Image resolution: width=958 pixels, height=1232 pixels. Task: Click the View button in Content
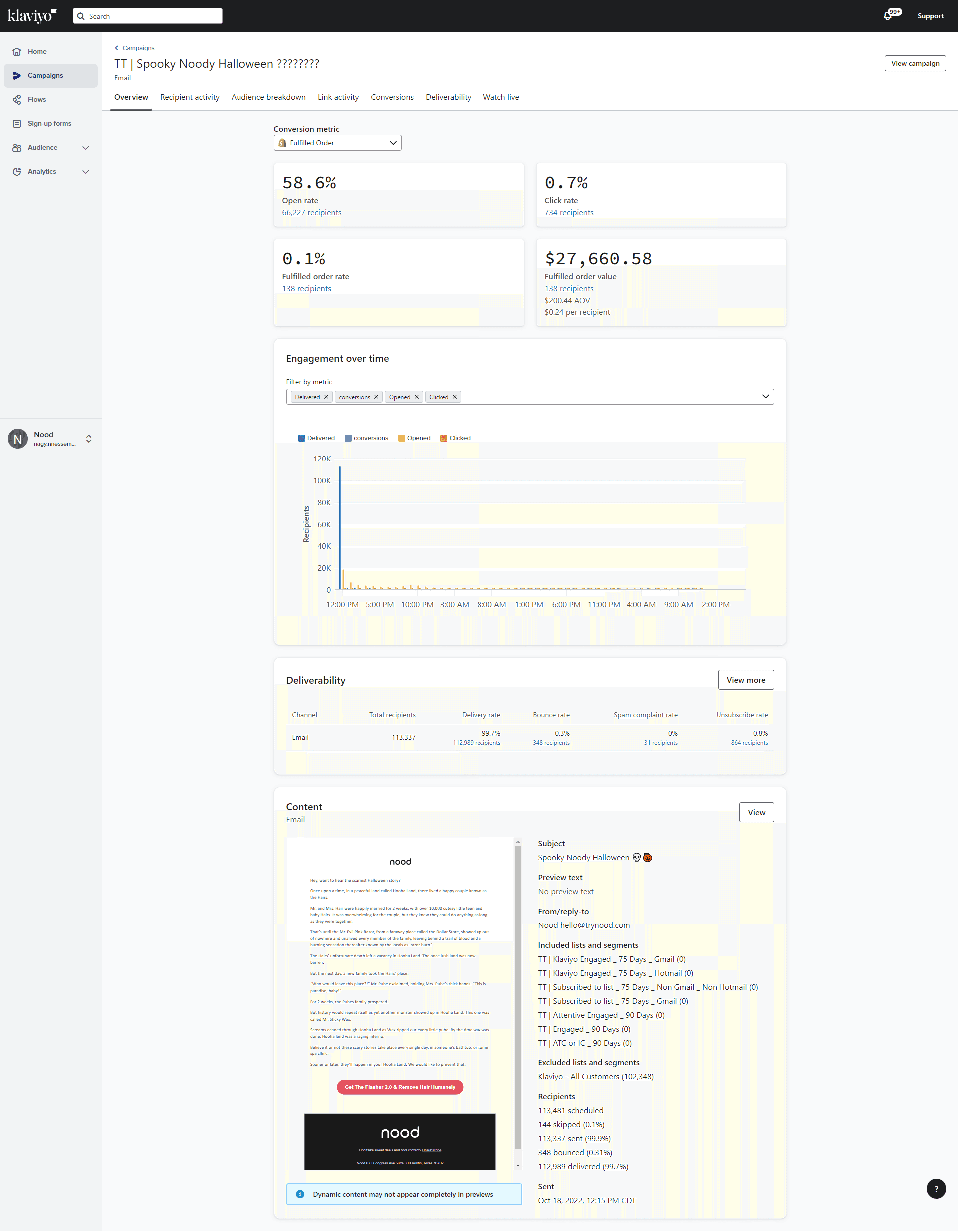pos(757,812)
